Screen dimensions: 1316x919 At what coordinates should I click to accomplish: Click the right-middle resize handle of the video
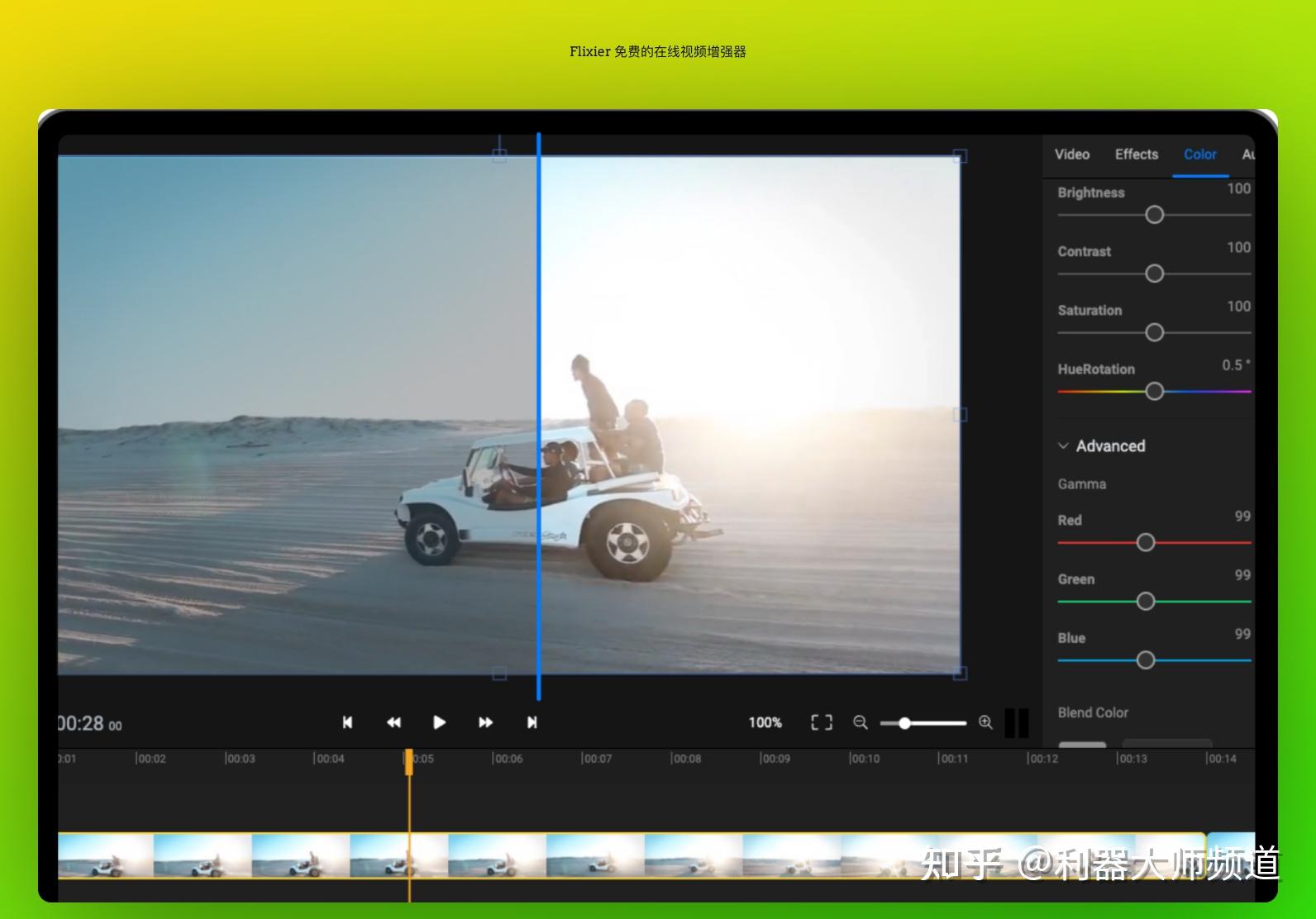coord(960,415)
